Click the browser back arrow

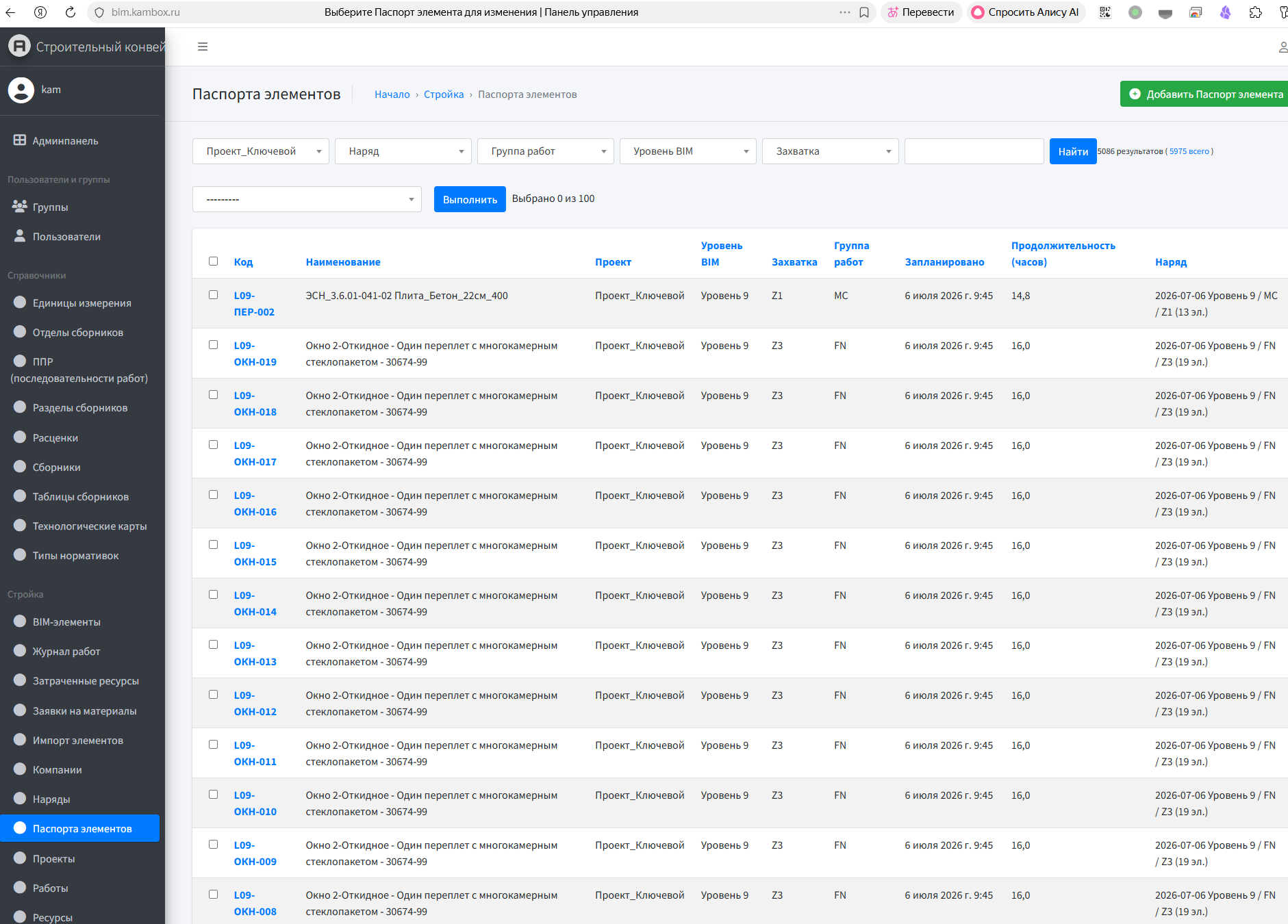coord(10,12)
